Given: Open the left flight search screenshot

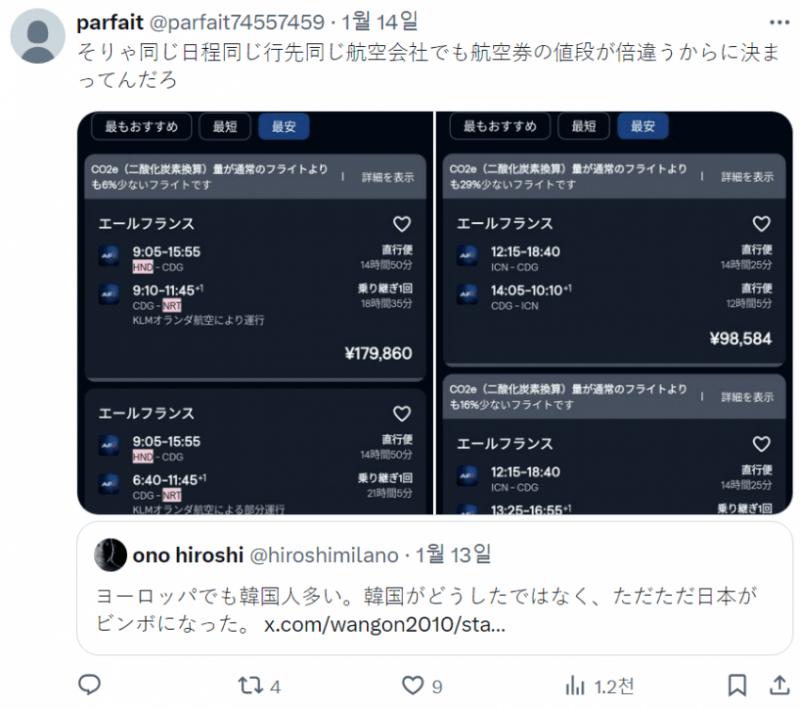Looking at the screenshot, I should [x=255, y=313].
